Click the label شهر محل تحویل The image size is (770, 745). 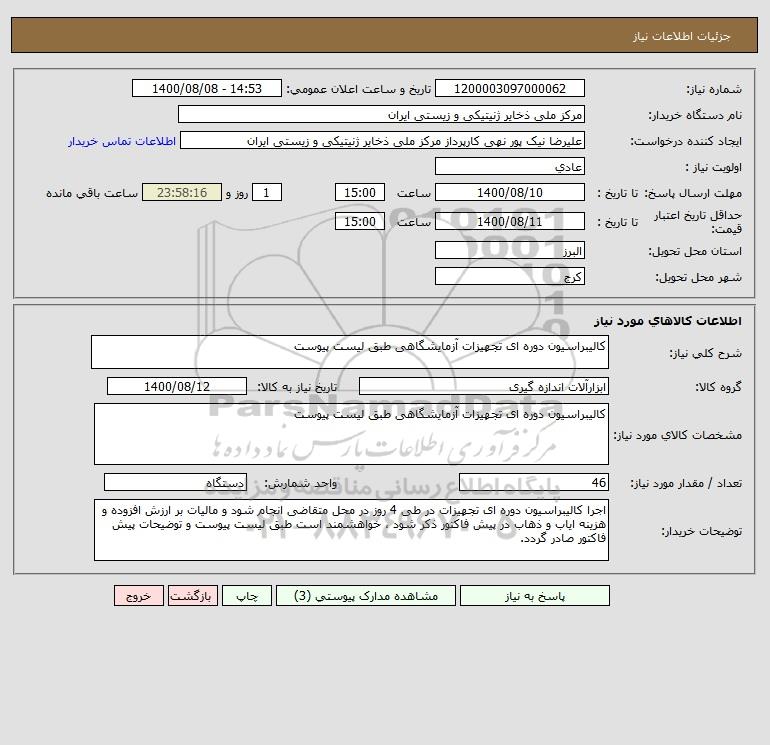[698, 277]
